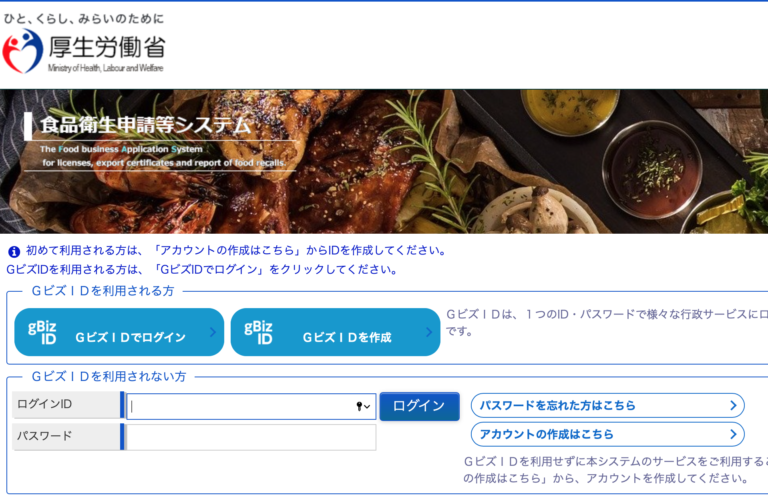
Task: Click the arrow at right of GビズIDでログイン button
Action: [213, 332]
